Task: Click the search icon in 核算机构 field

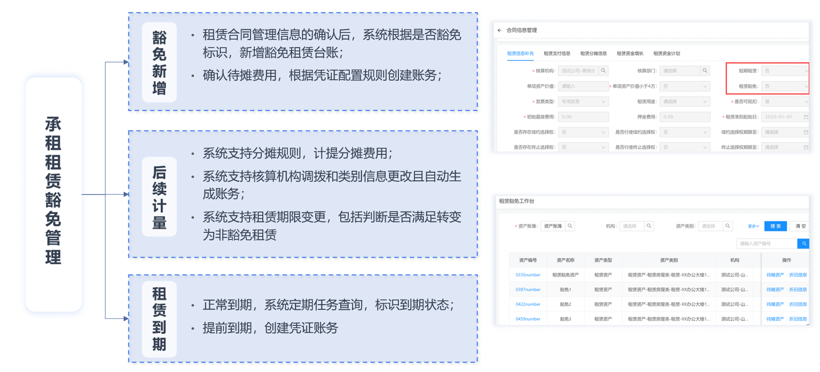Action: click(603, 71)
